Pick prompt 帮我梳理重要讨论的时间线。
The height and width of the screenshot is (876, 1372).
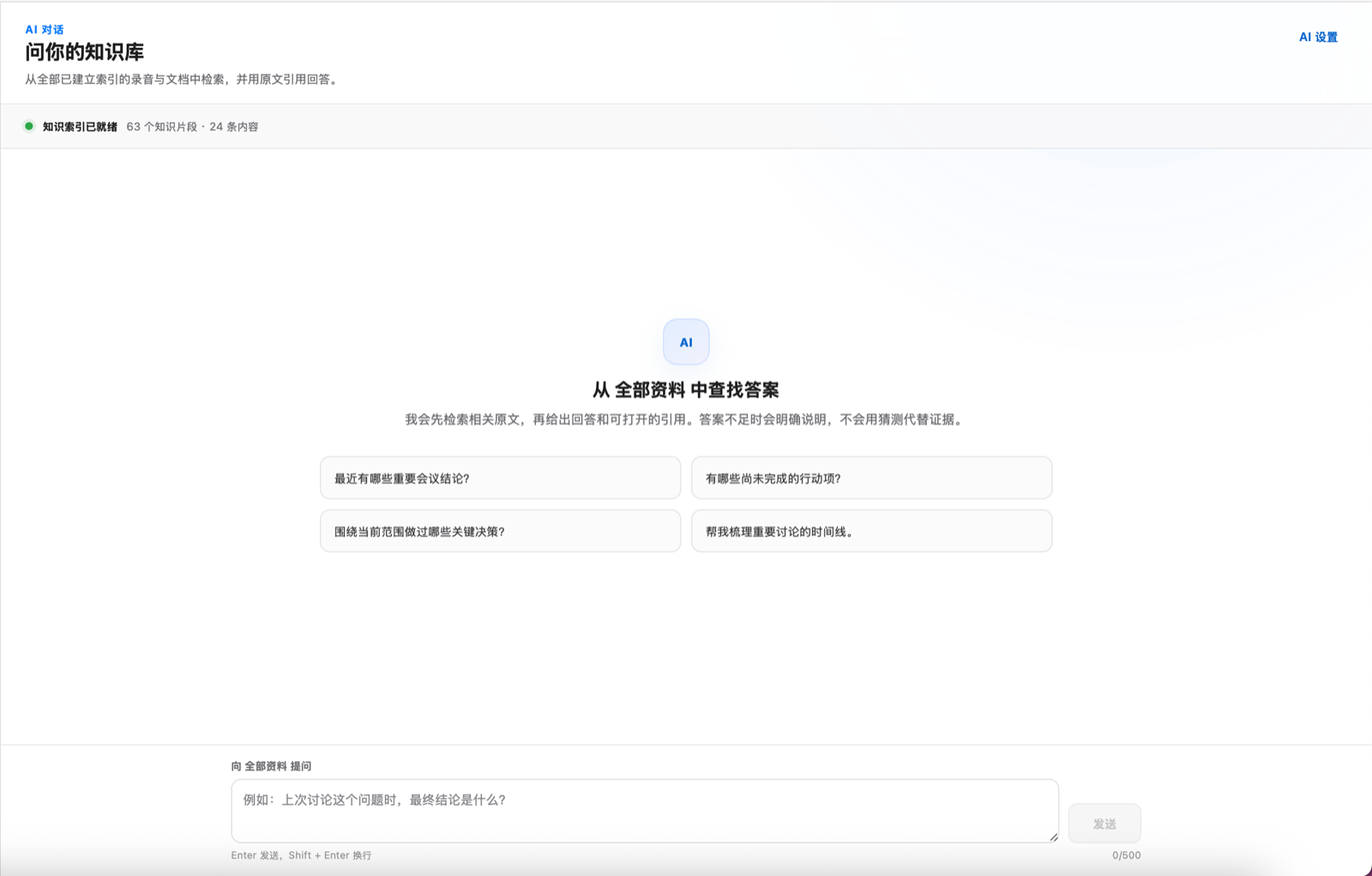871,531
